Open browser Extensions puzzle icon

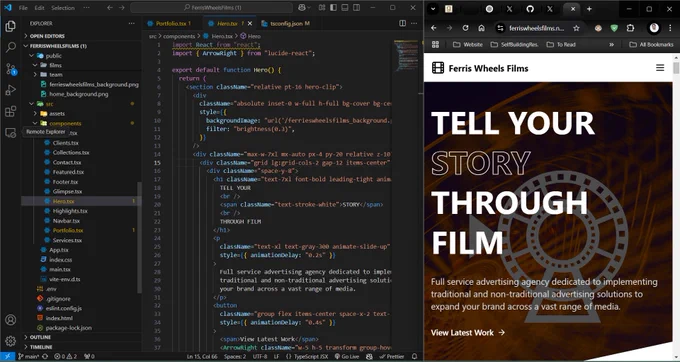(630, 28)
